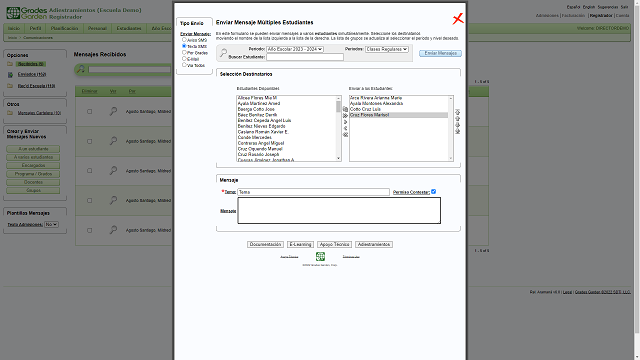
Task: Switch language to English in header
Action: tap(589, 7)
